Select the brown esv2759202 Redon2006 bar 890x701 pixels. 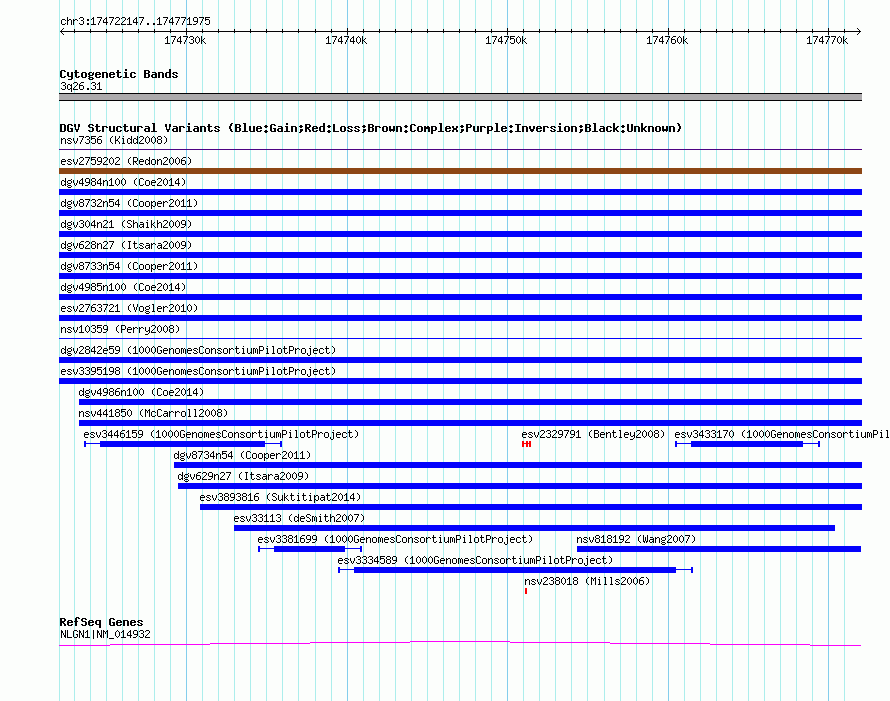[460, 171]
